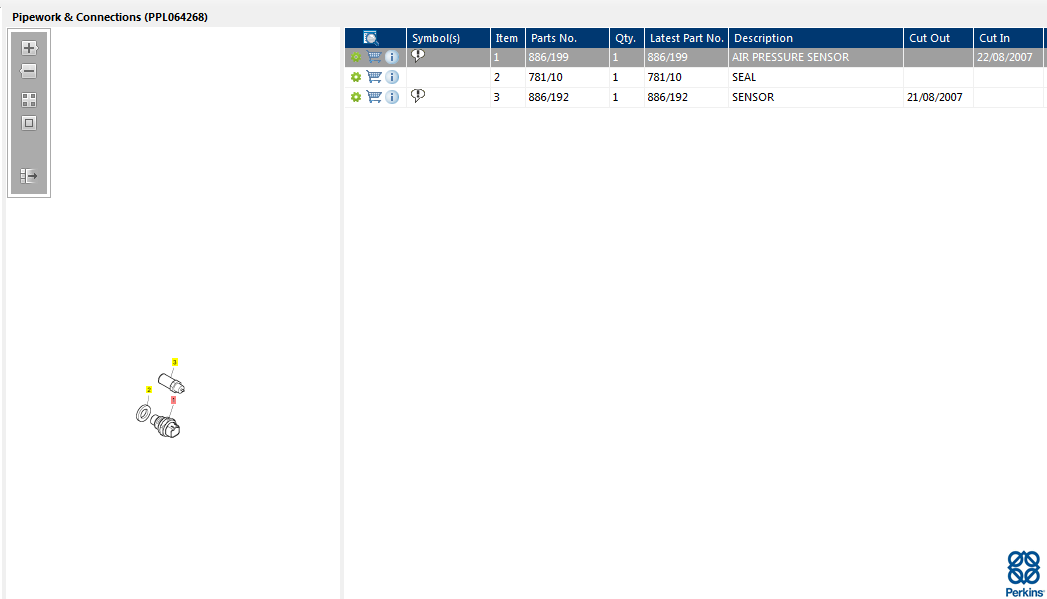Add SEAL 781/10 to shopping cart
1047x599 pixels.
(x=374, y=77)
